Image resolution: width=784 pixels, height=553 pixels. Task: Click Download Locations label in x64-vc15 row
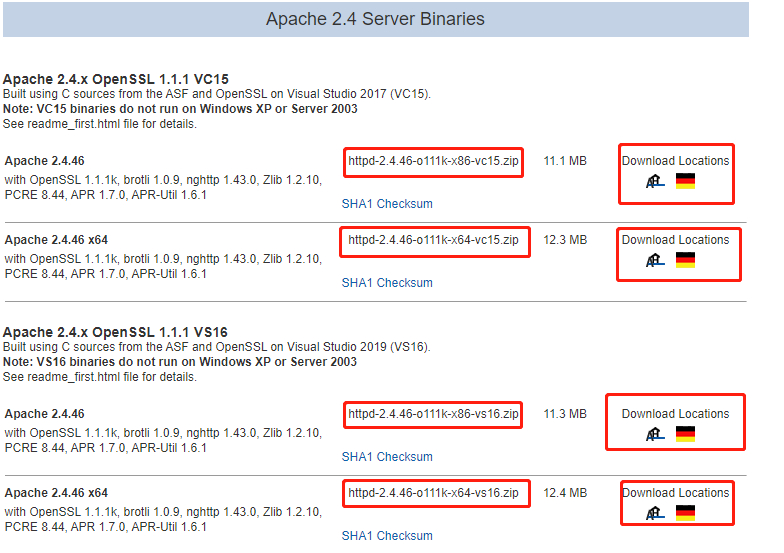click(676, 240)
